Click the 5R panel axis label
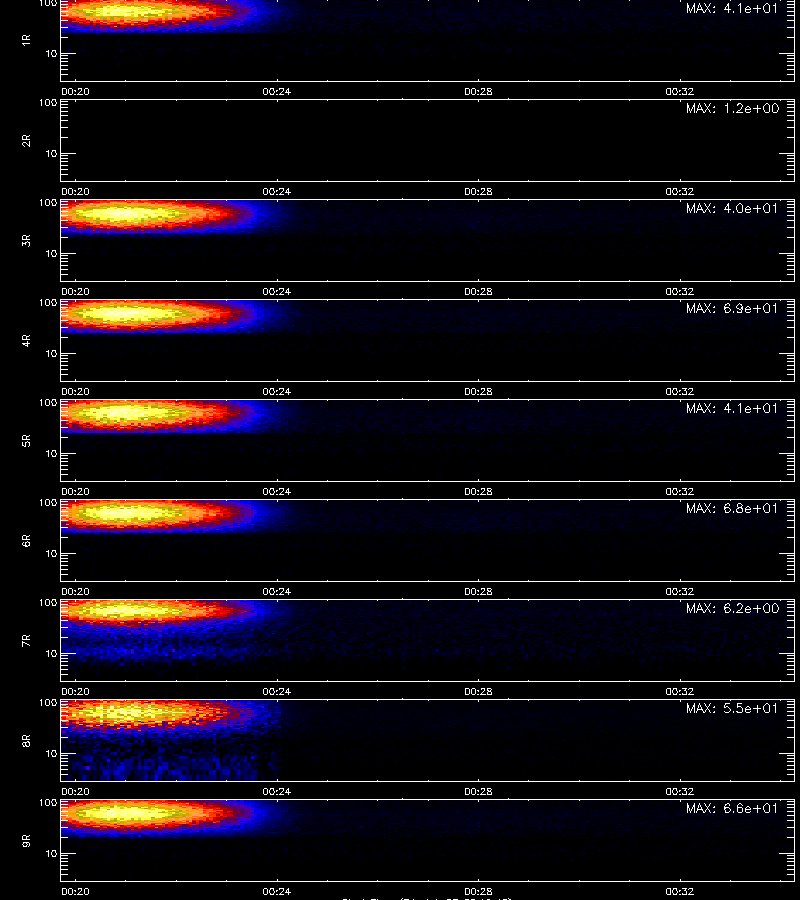The image size is (800, 900). click(x=26, y=441)
